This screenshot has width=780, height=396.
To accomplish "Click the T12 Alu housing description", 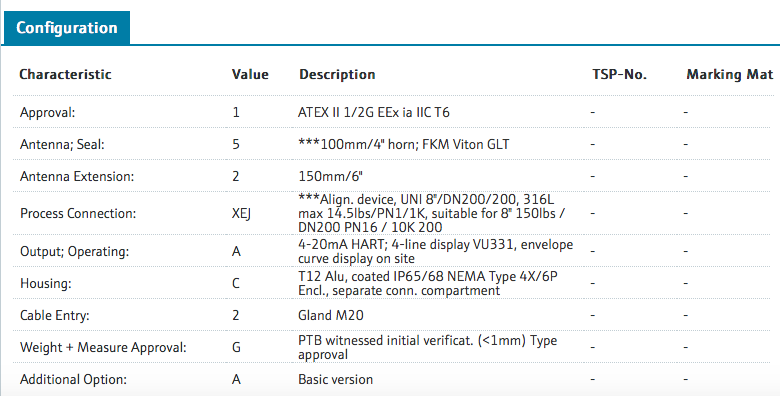I will [428, 284].
